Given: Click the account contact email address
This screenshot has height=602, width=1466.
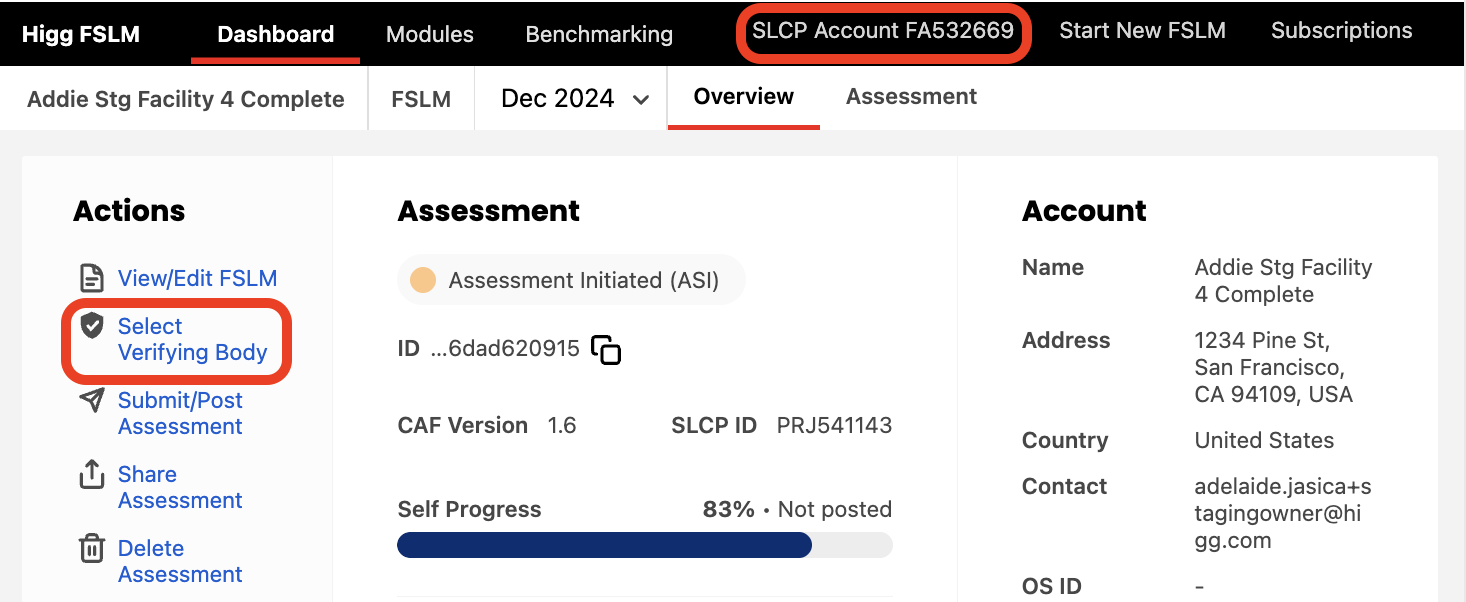Looking at the screenshot, I should (1283, 514).
